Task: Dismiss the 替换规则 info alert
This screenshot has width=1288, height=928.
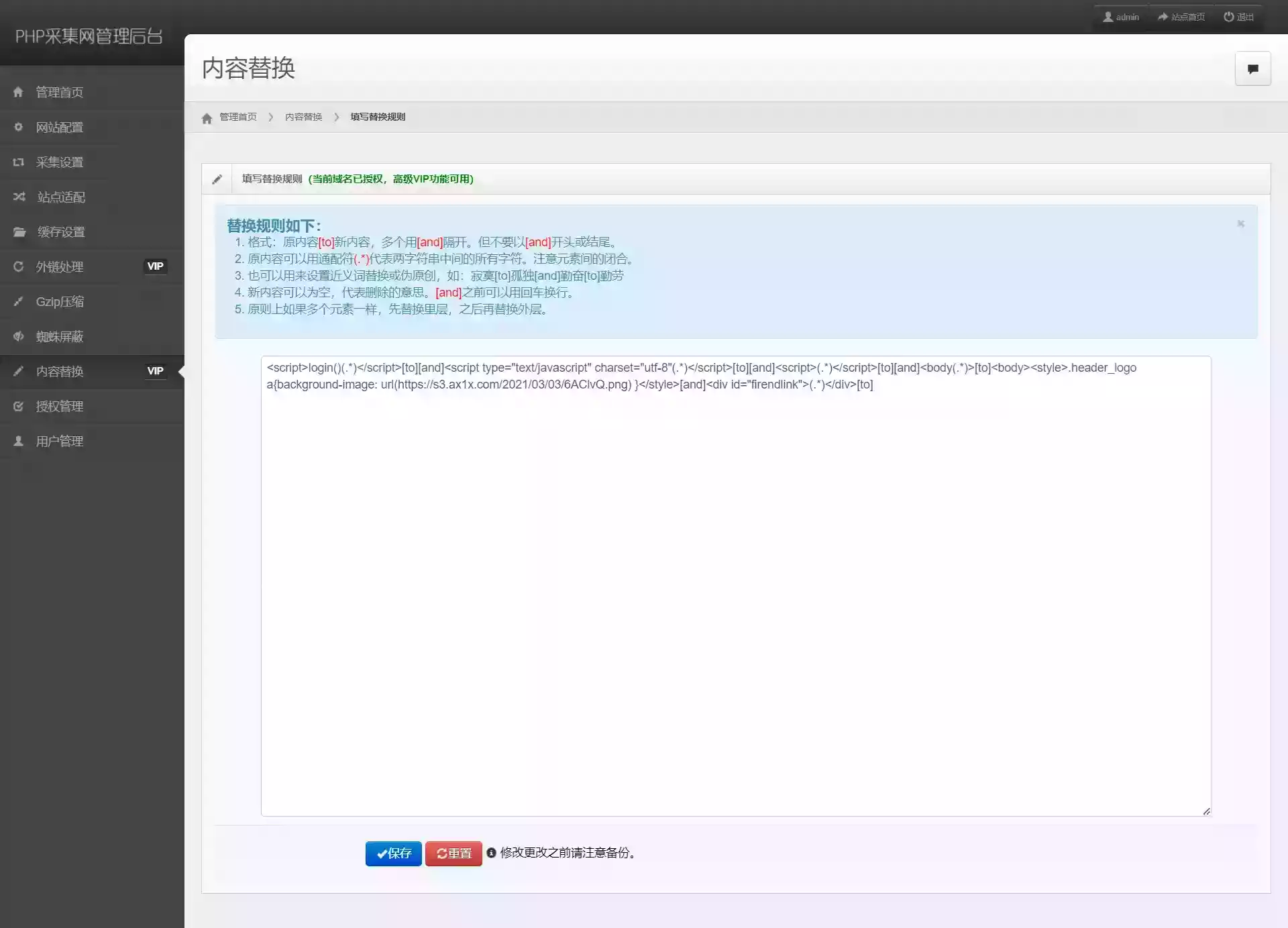Action: coord(1240,223)
